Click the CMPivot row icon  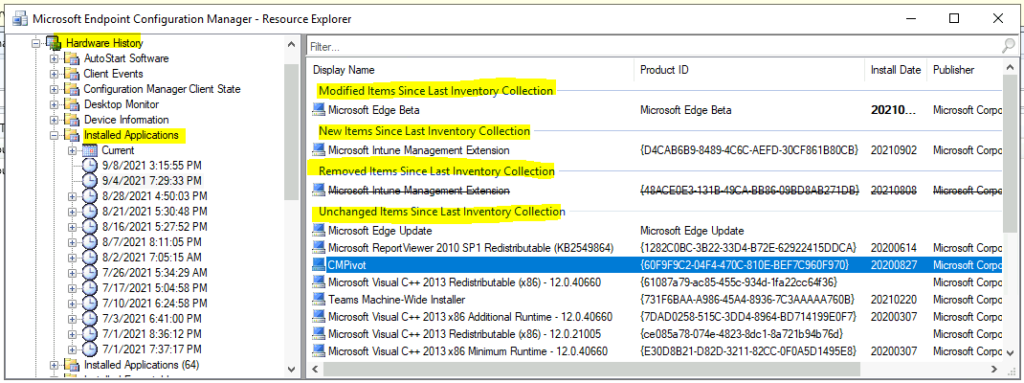(319, 265)
